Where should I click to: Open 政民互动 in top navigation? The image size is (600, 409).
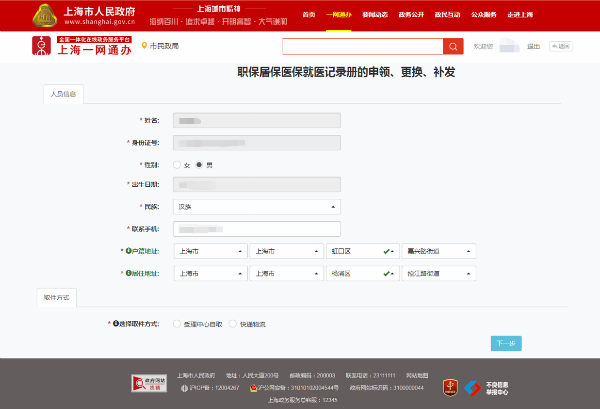coord(447,15)
